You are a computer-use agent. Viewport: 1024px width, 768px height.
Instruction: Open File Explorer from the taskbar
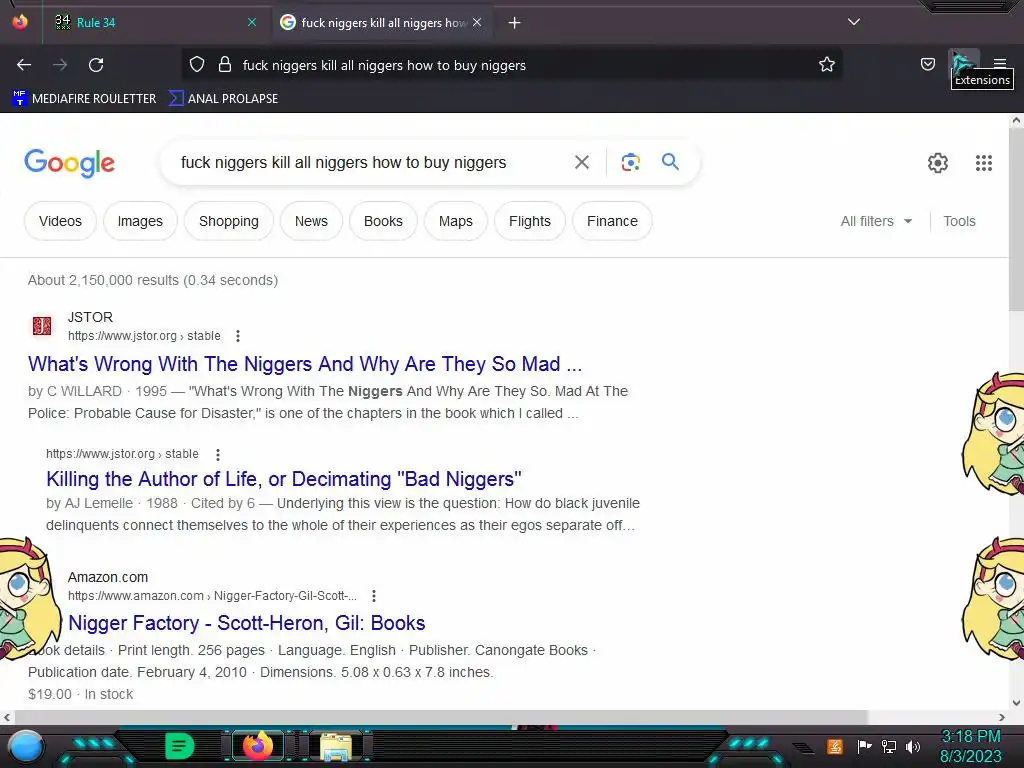pos(336,746)
